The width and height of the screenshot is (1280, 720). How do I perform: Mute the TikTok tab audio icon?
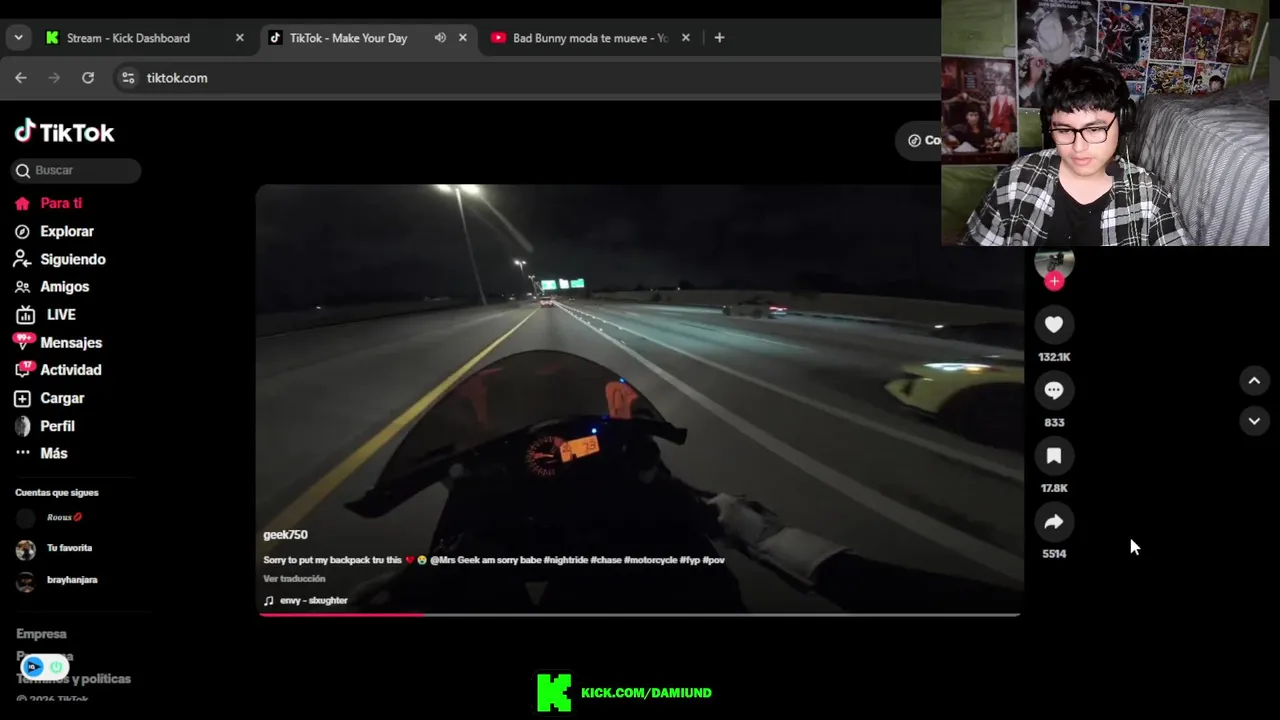coord(440,38)
